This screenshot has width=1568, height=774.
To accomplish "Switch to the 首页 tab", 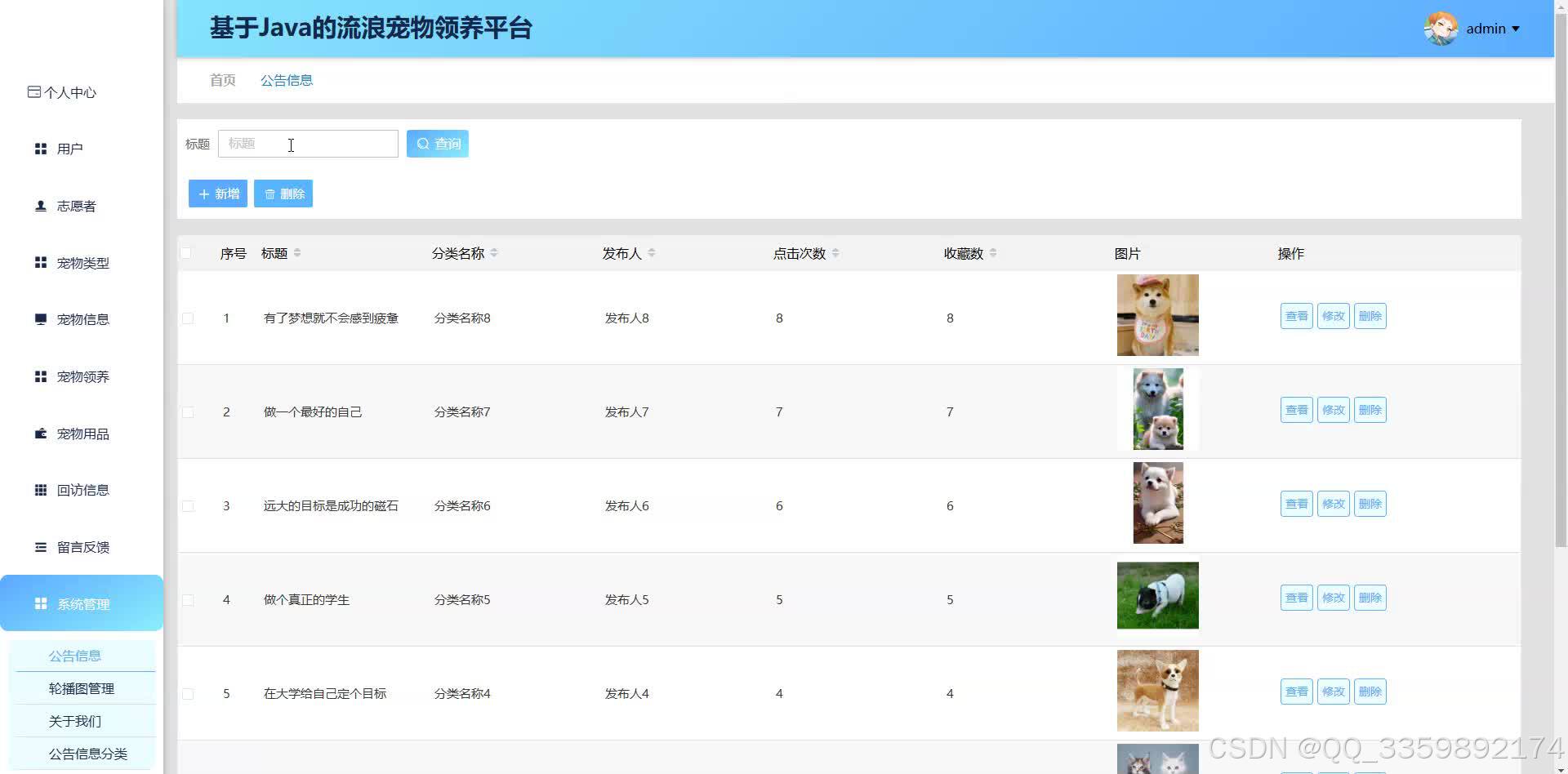I will pyautogui.click(x=221, y=79).
